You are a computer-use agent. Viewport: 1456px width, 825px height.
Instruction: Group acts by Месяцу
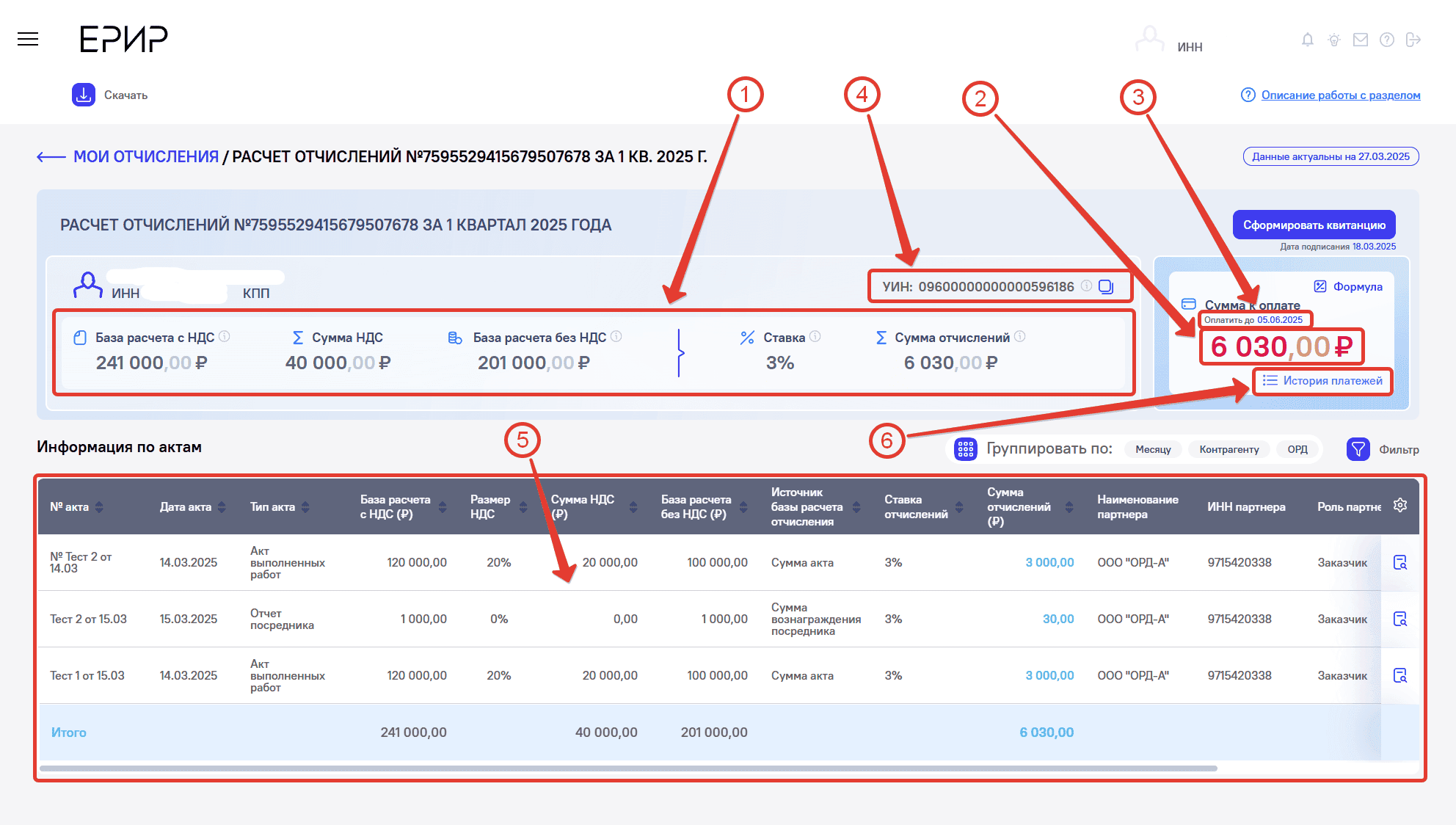[1152, 449]
